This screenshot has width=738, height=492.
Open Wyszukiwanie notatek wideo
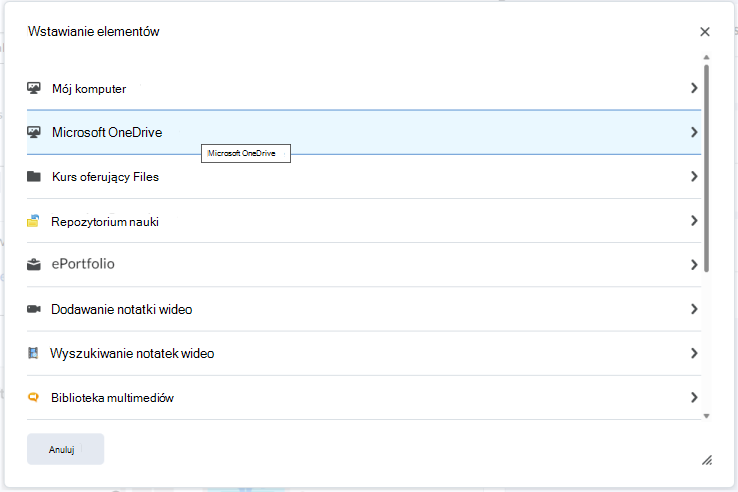pos(364,354)
